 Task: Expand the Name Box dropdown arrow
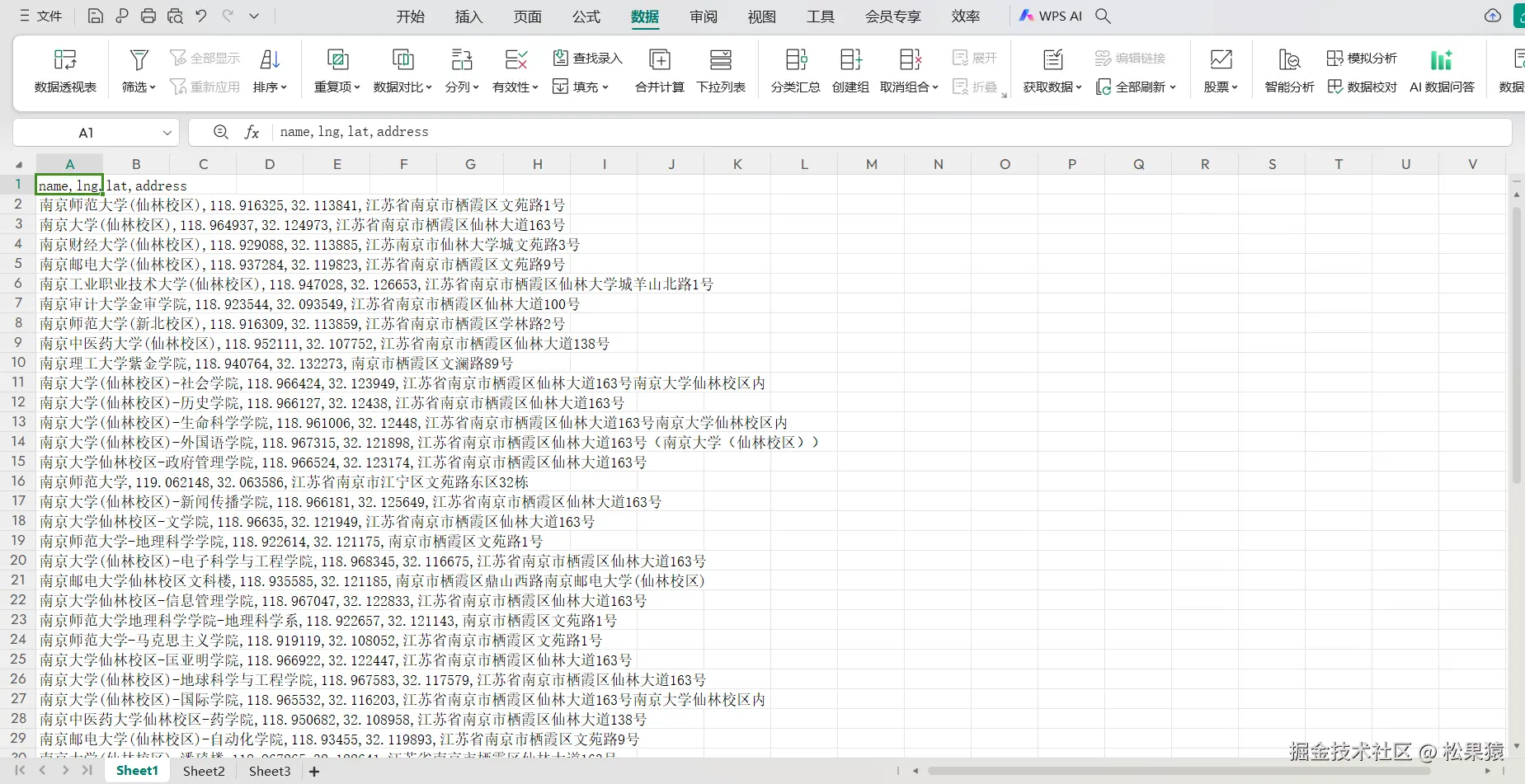click(x=167, y=133)
